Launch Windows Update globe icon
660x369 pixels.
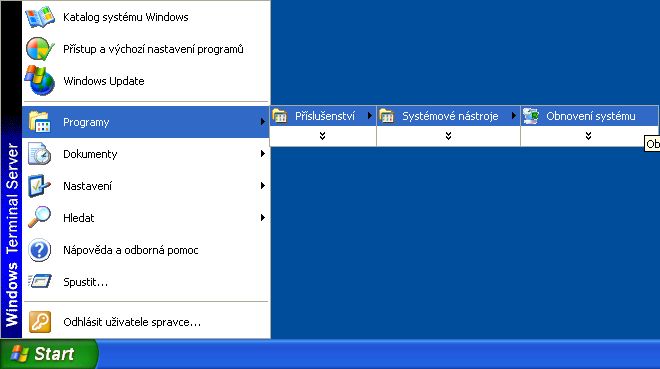coord(40,80)
